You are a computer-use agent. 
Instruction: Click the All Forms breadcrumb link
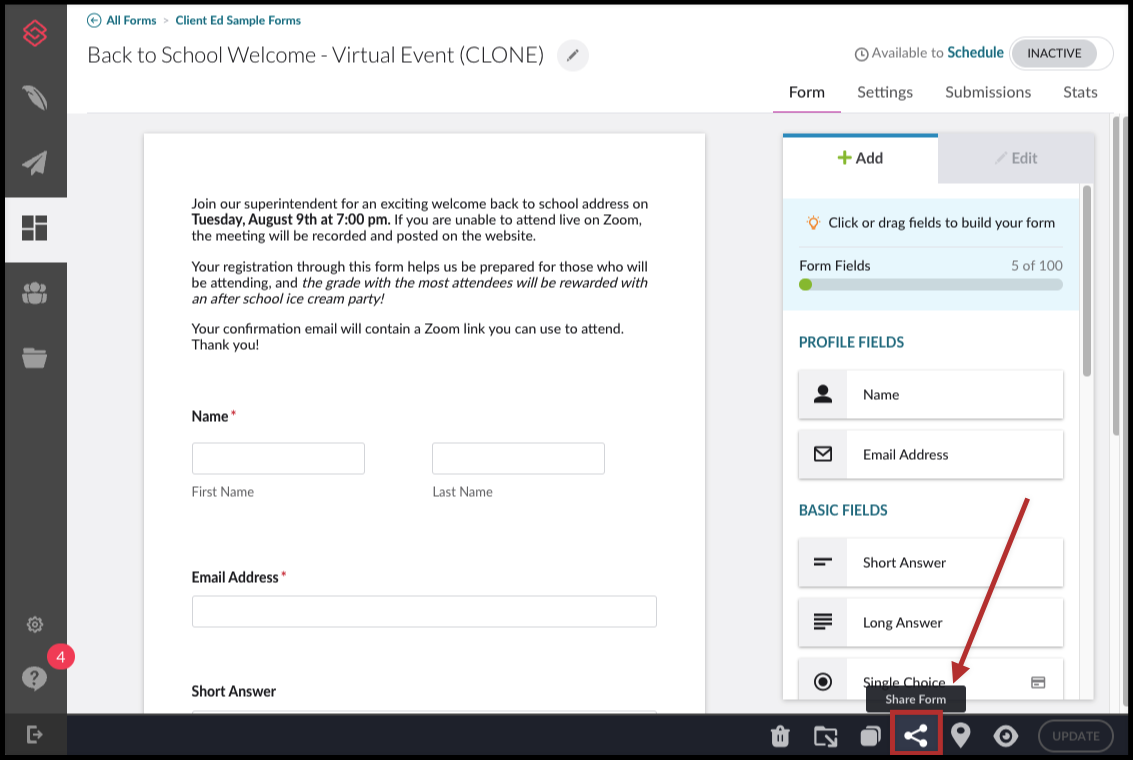(x=131, y=20)
